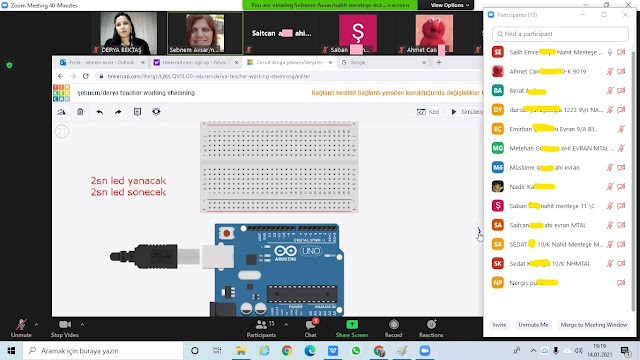Open the Zoom icon in the taskbar
The image size is (640, 360).
tap(424, 351)
